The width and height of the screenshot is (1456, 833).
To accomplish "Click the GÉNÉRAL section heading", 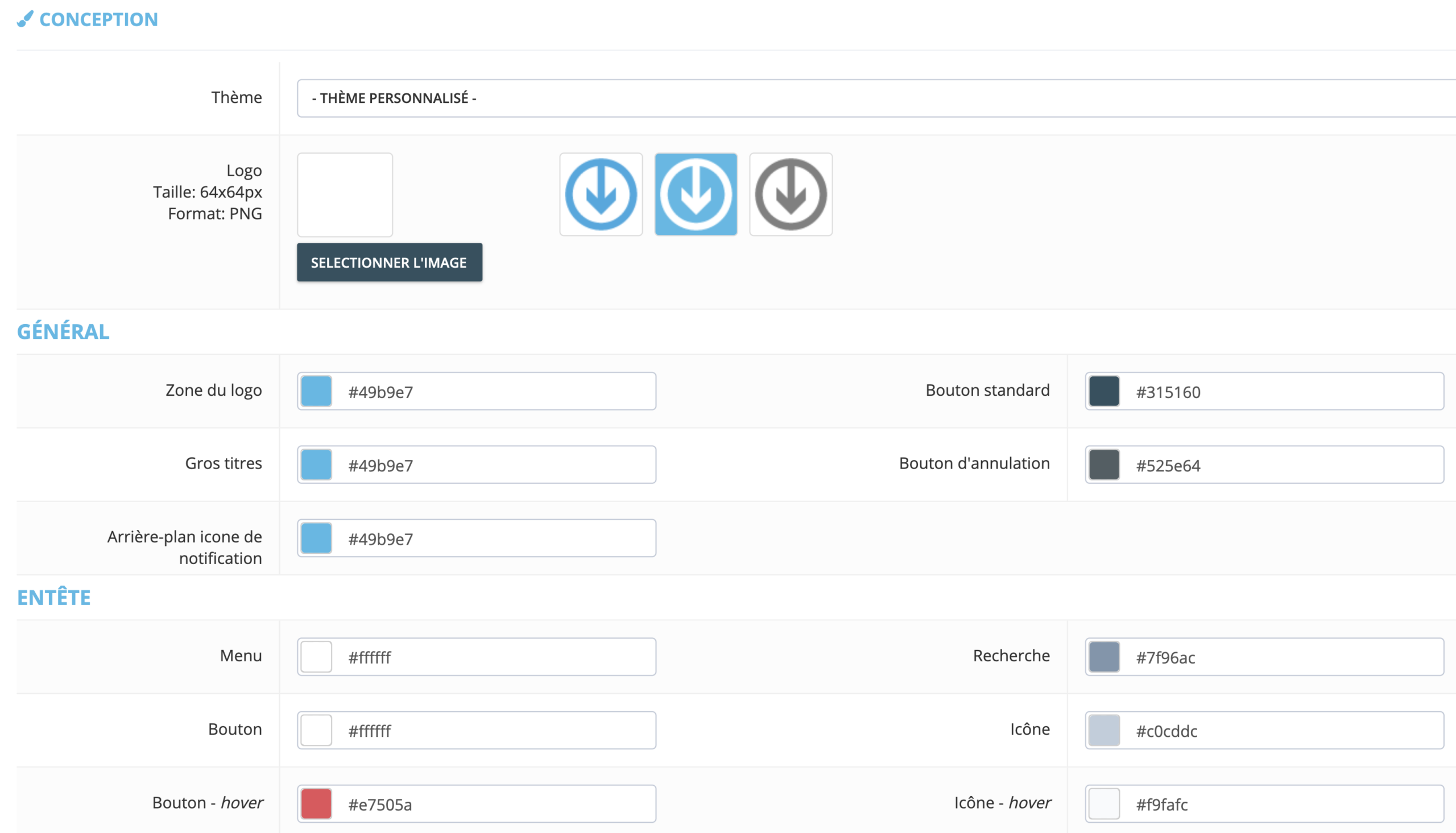I will pyautogui.click(x=63, y=331).
